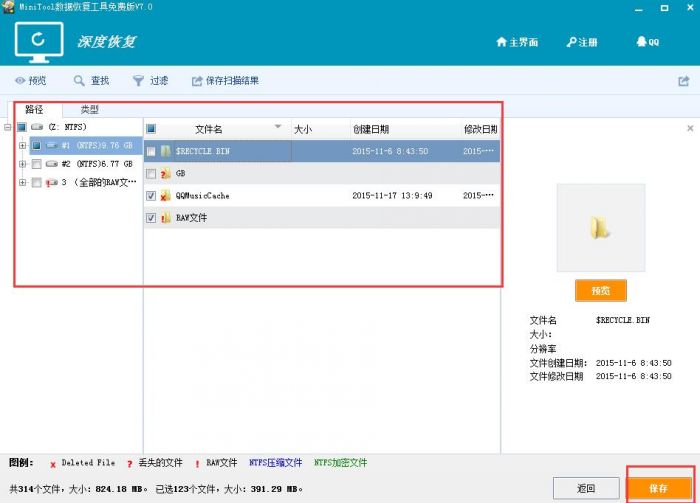
Task: Select the RAW文件 row name
Action: pyautogui.click(x=192, y=218)
